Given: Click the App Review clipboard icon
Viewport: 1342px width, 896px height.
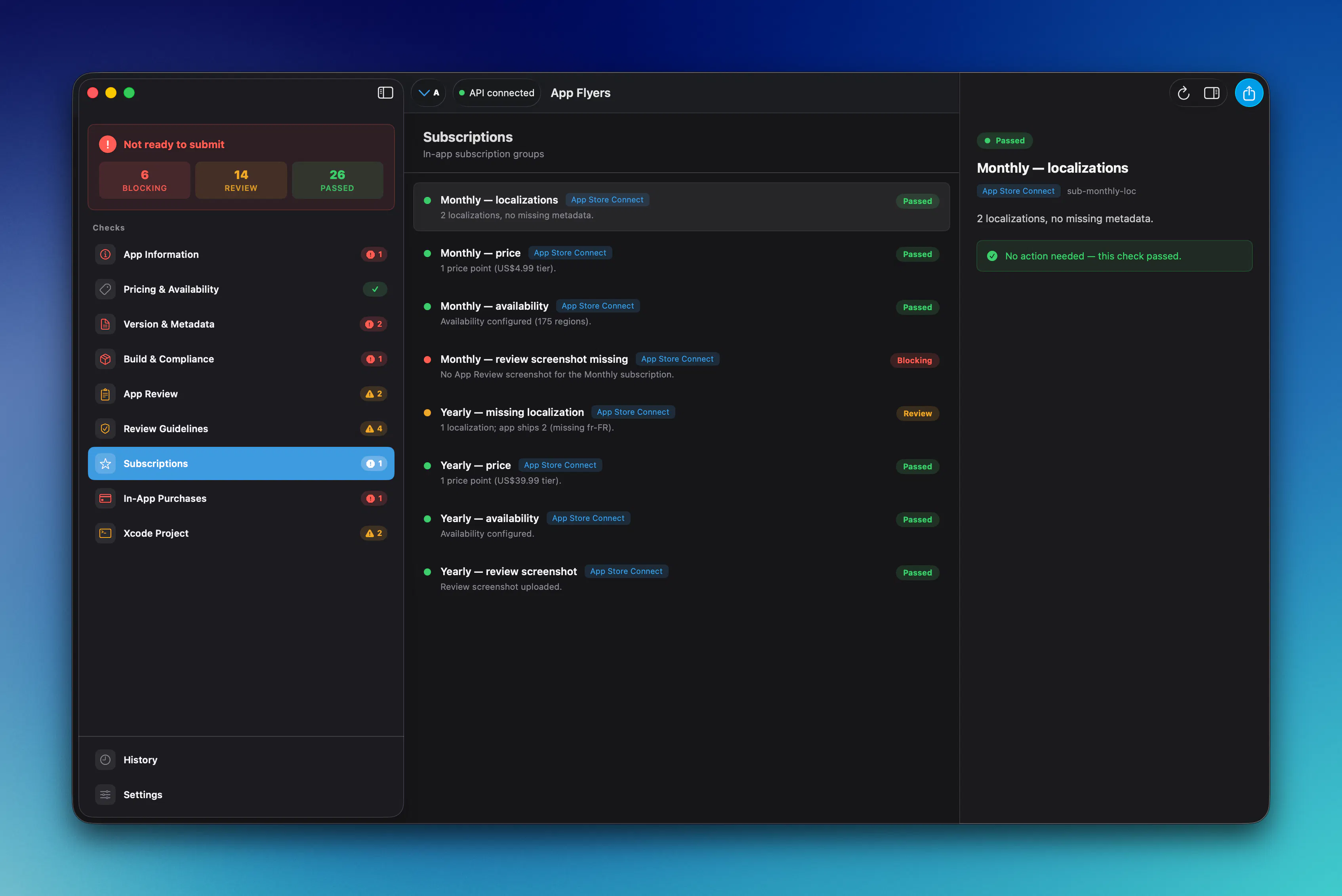Looking at the screenshot, I should pos(105,394).
